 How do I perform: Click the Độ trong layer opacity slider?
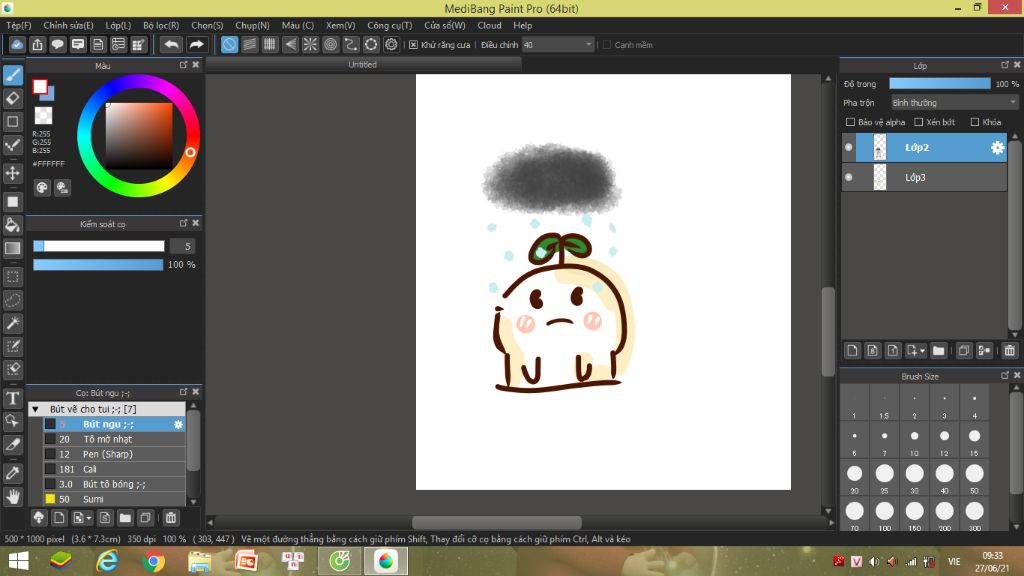940,84
